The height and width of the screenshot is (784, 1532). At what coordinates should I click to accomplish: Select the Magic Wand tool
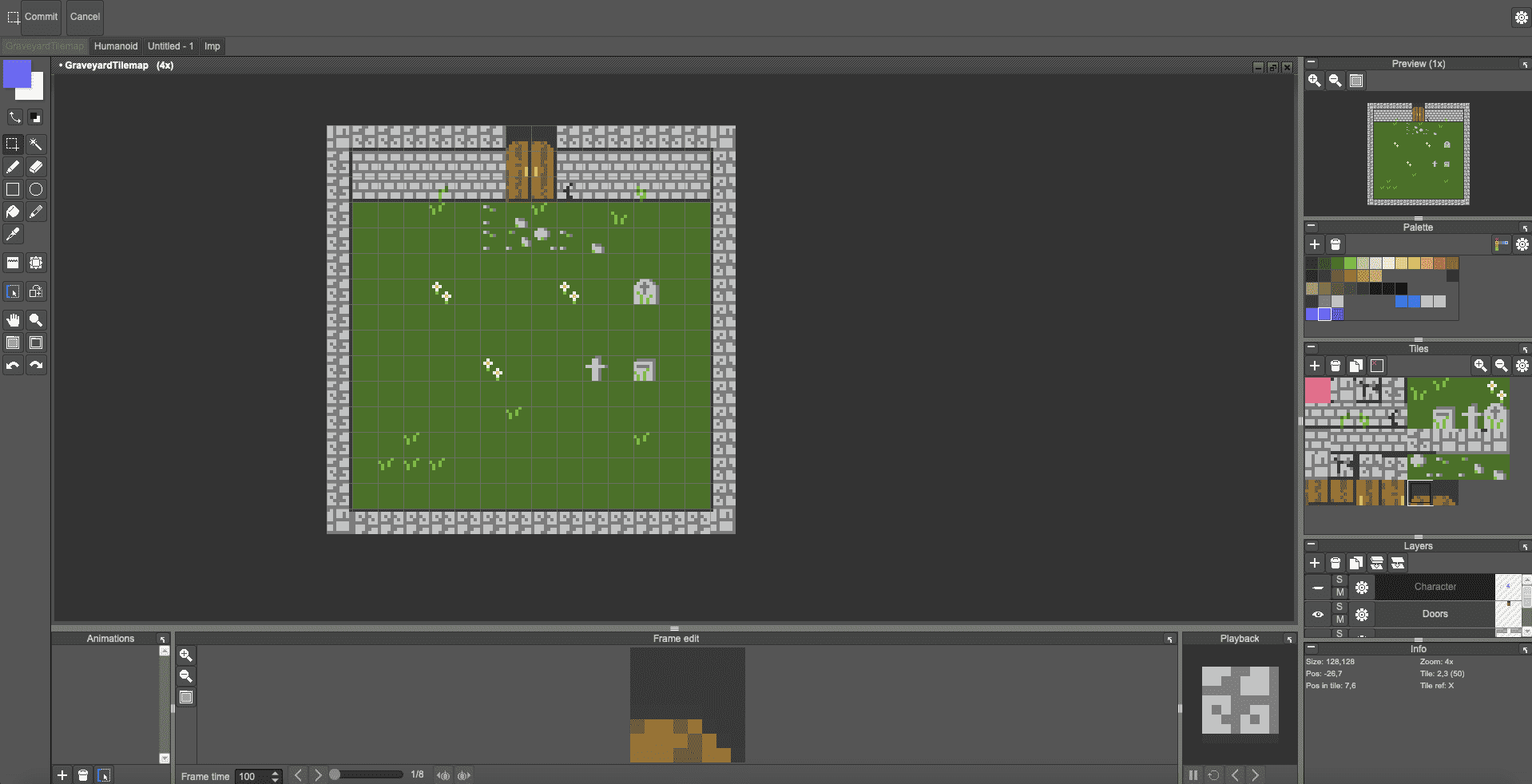36,145
